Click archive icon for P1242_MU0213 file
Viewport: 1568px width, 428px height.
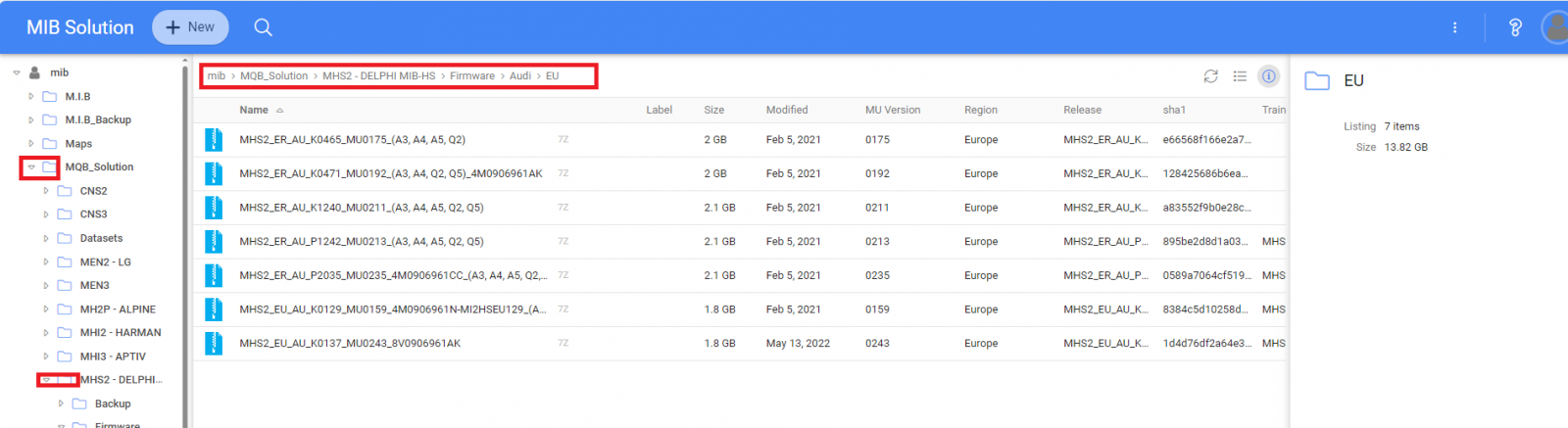pyautogui.click(x=214, y=241)
